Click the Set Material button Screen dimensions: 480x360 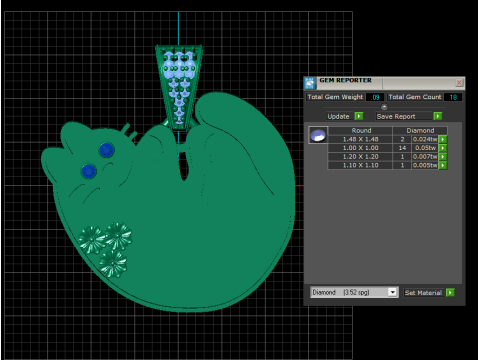(x=423, y=293)
